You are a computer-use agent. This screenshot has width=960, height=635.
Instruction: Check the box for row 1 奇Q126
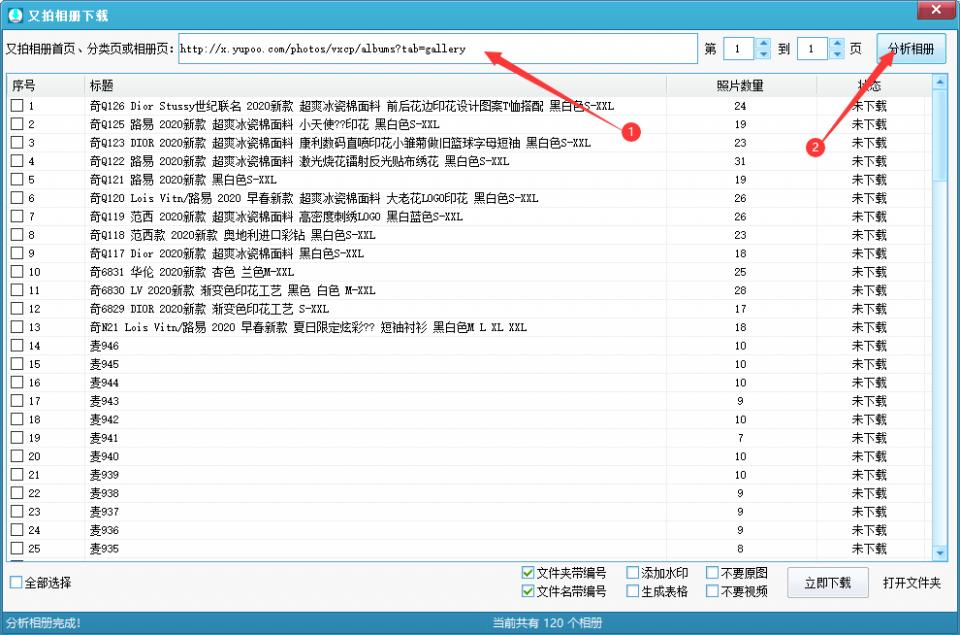[17, 105]
